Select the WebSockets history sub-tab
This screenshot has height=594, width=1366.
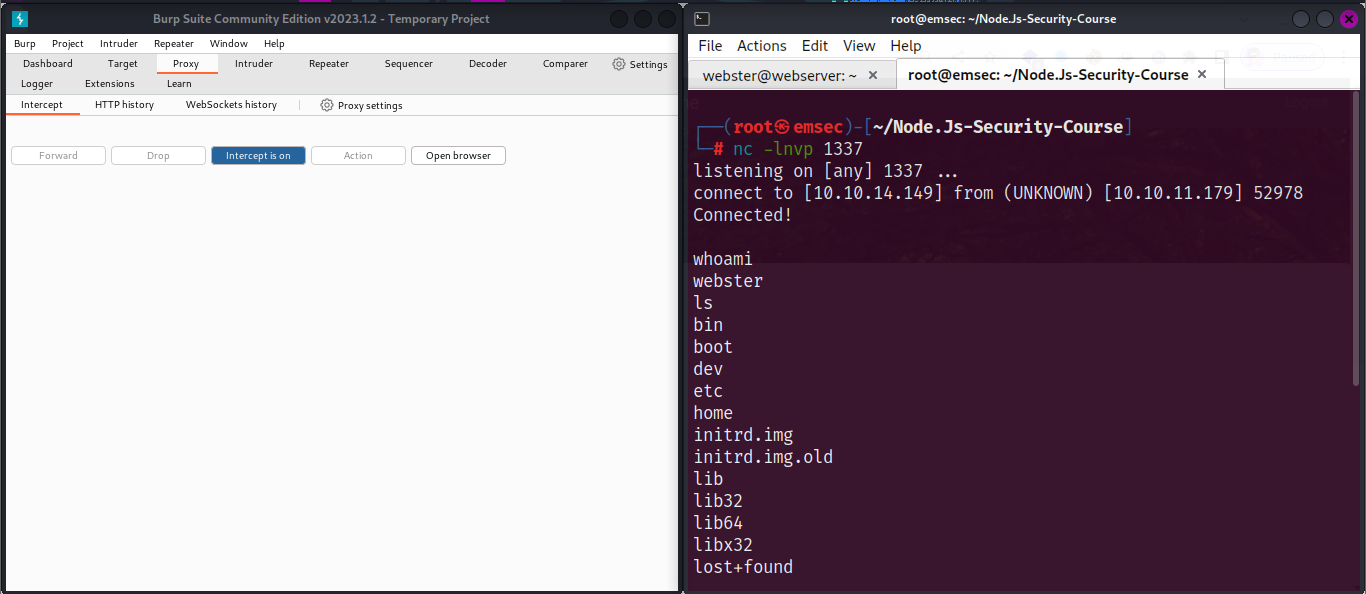pos(231,105)
